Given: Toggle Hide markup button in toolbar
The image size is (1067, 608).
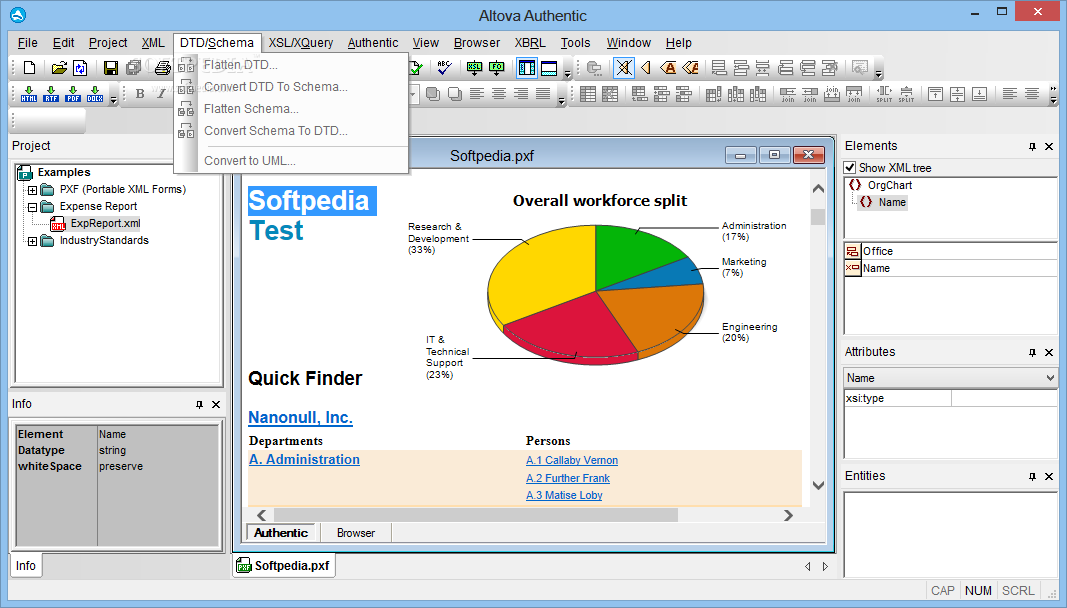Looking at the screenshot, I should click(x=623, y=67).
